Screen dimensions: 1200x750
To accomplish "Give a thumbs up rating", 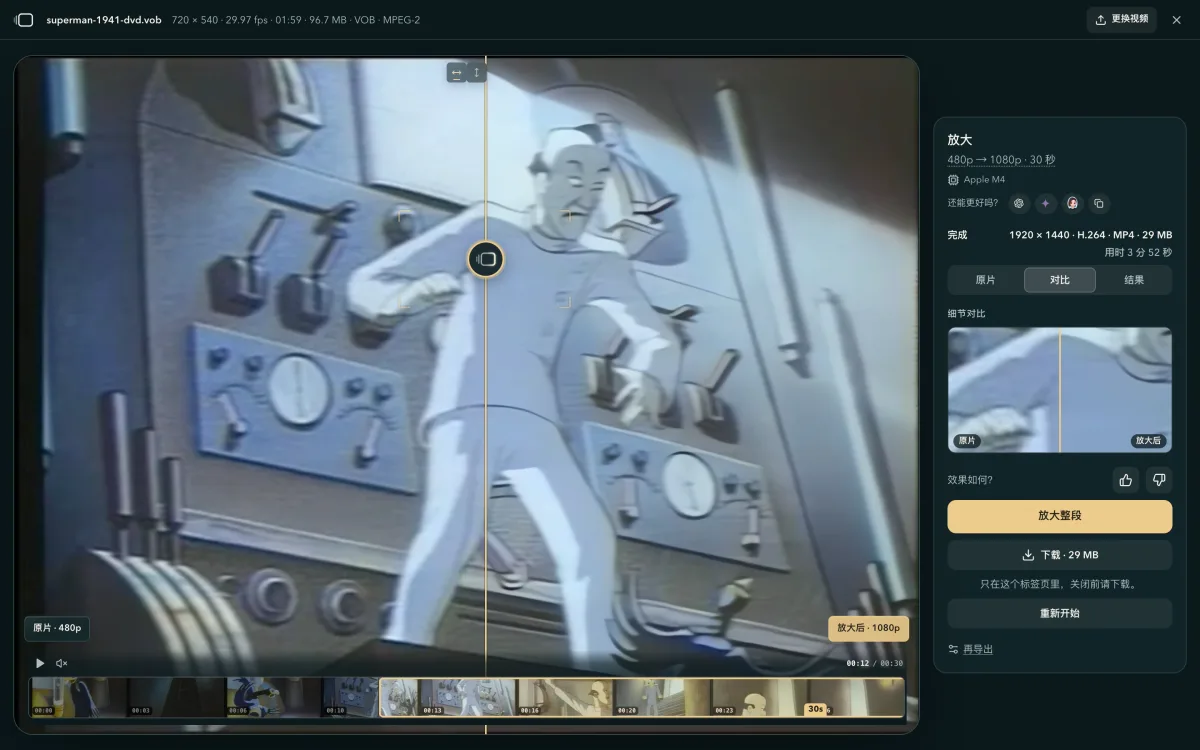I will 1126,480.
